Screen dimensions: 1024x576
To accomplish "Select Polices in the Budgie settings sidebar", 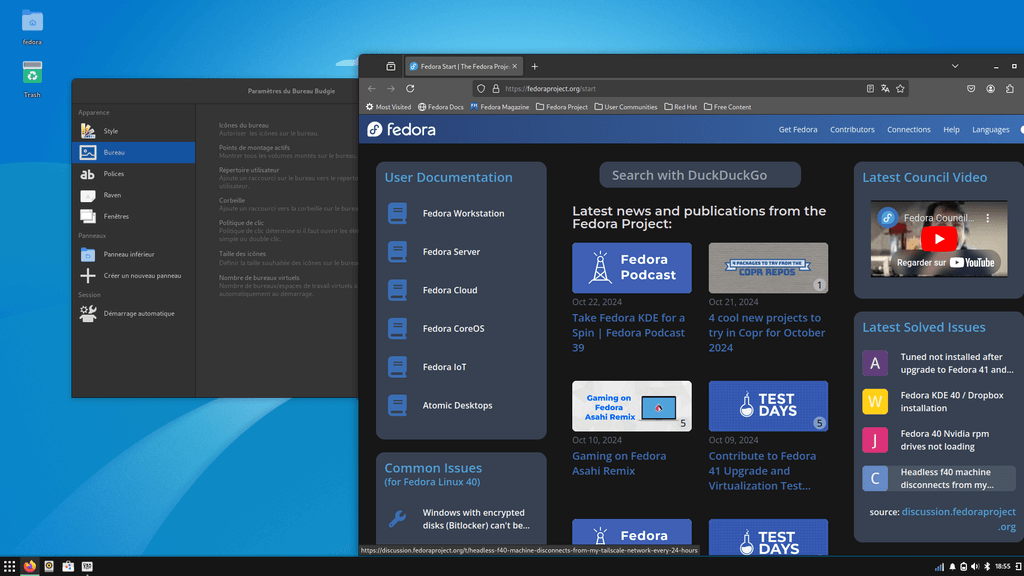I will [x=133, y=174].
